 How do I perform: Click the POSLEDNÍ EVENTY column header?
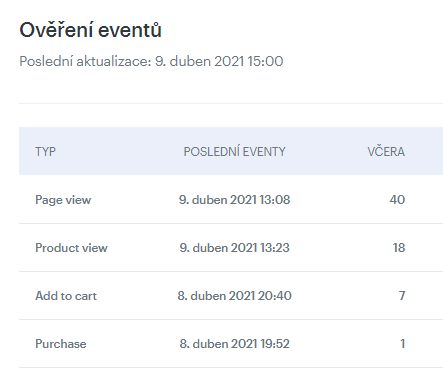coord(234,152)
